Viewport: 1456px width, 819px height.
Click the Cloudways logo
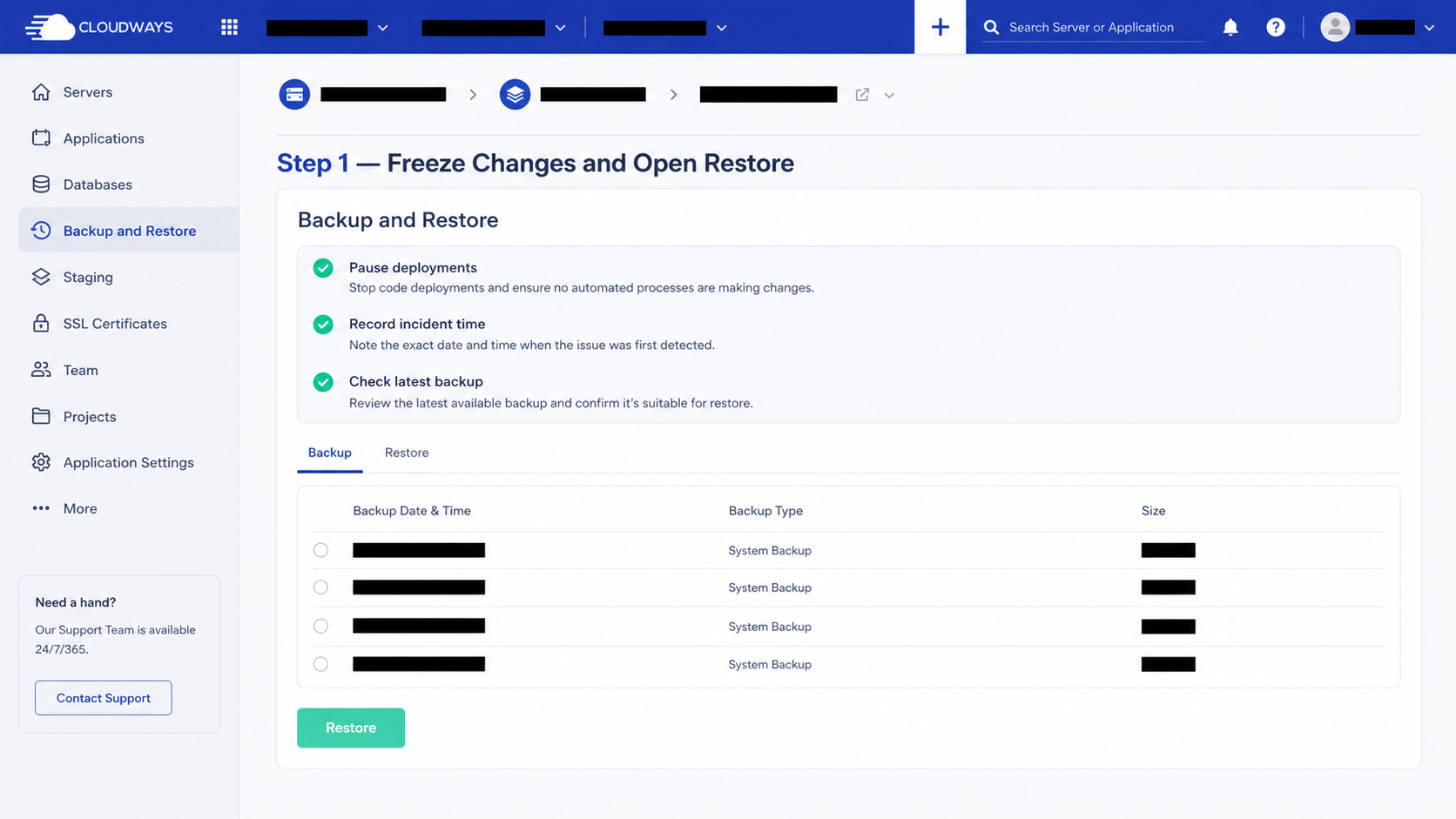click(x=98, y=27)
